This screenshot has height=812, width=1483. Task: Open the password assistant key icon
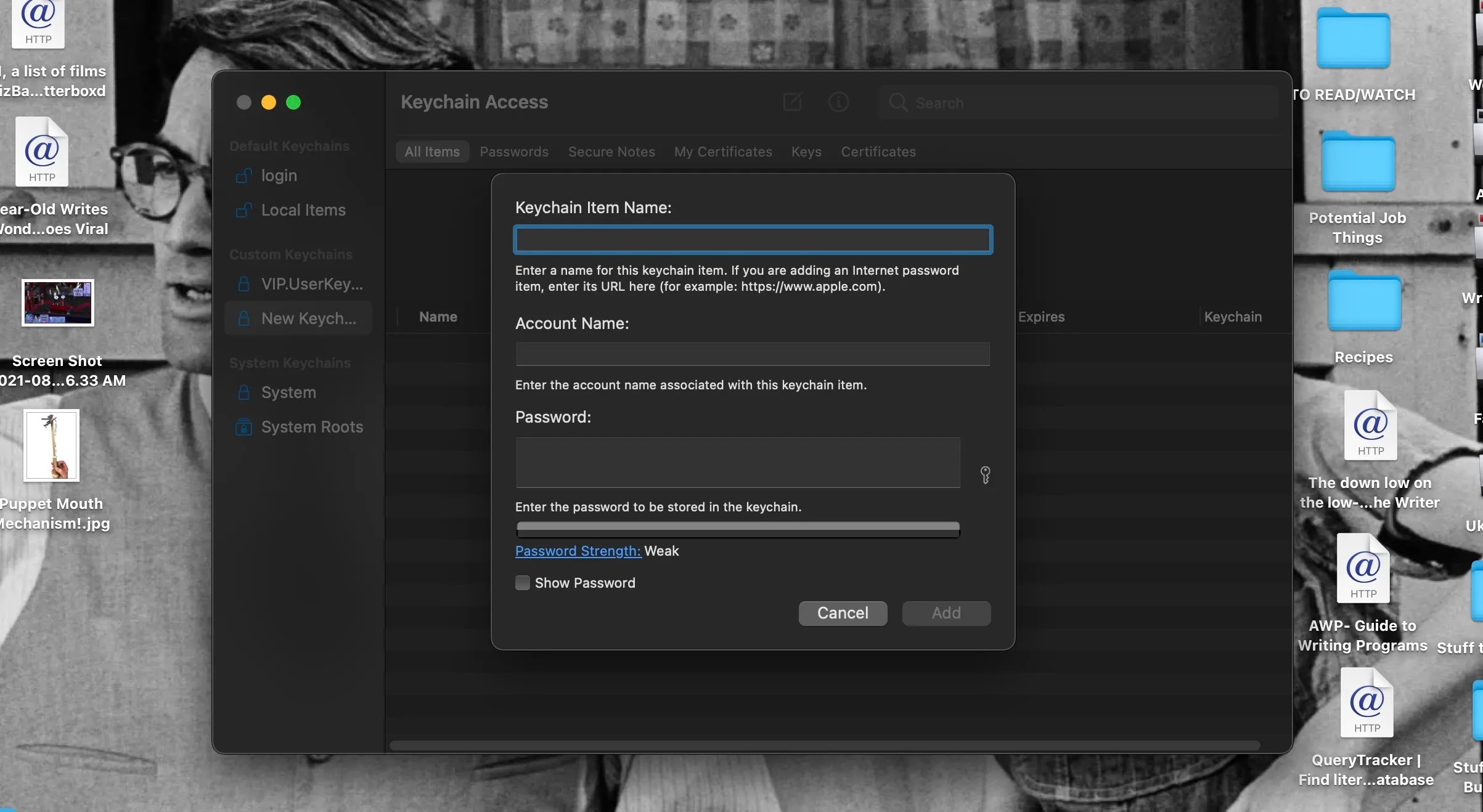click(984, 475)
